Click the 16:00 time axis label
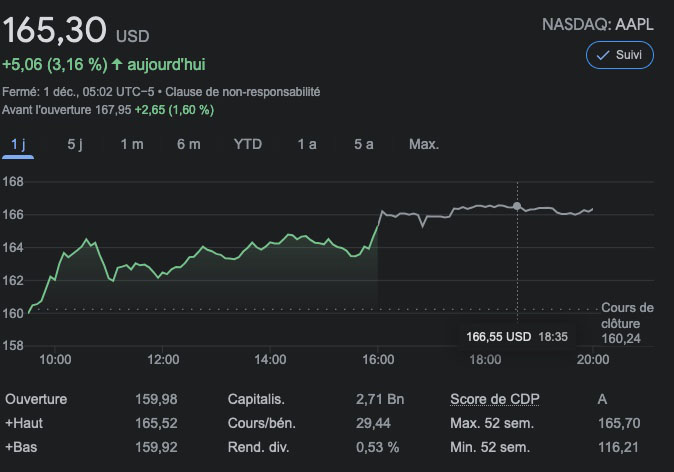This screenshot has height=472, width=674. point(378,359)
